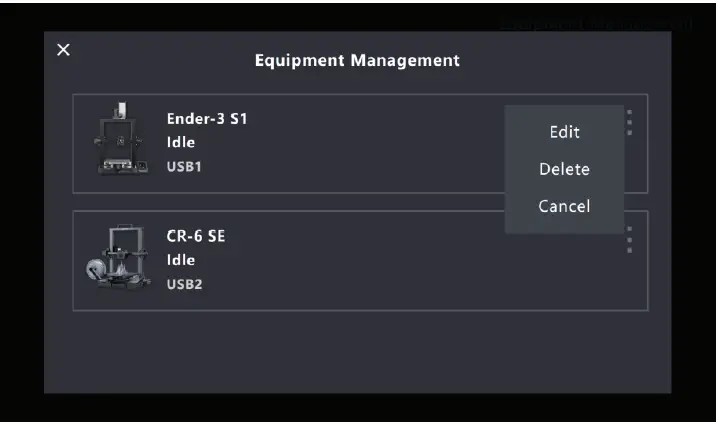This screenshot has width=718, height=425.
Task: Close the Equipment Management dialog
Action: pos(63,50)
